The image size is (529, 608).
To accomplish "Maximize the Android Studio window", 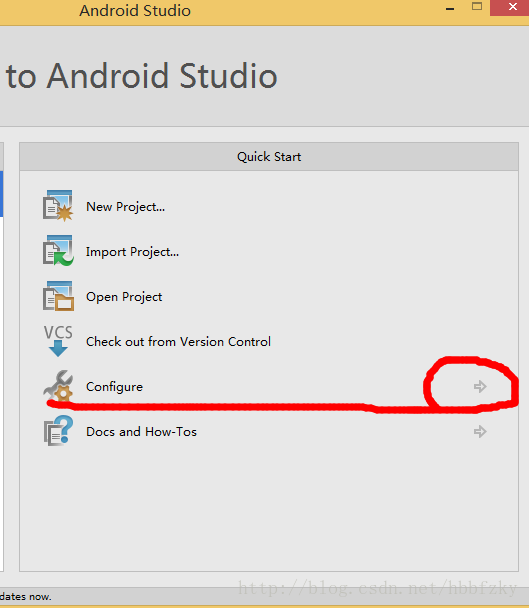I will tap(477, 7).
